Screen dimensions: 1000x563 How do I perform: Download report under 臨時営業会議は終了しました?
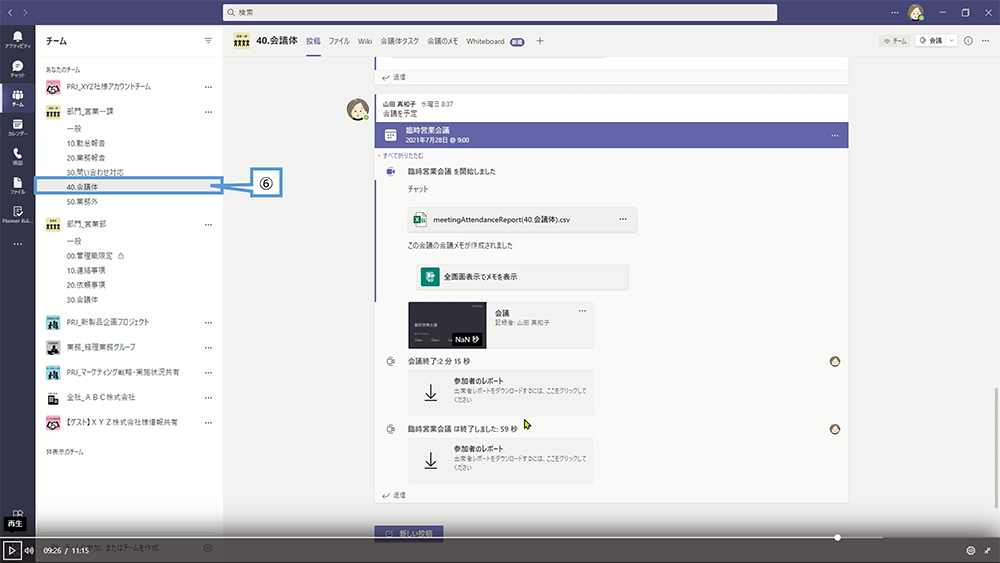501,460
